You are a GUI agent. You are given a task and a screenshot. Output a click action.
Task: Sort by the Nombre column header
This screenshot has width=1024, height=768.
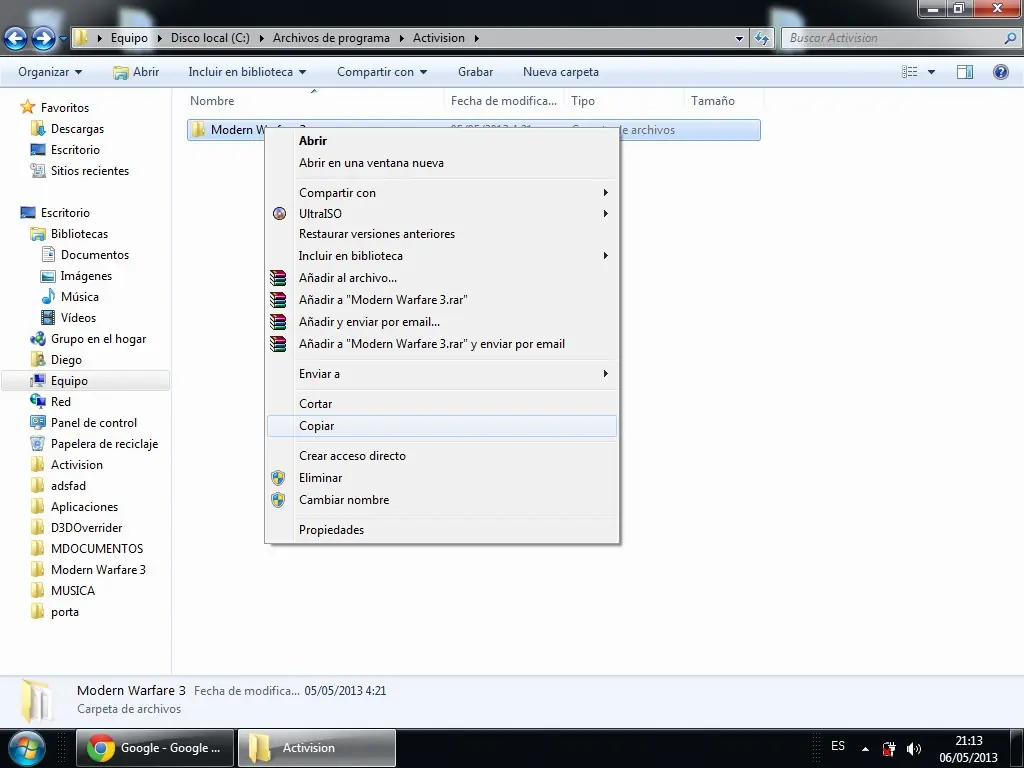click(315, 101)
